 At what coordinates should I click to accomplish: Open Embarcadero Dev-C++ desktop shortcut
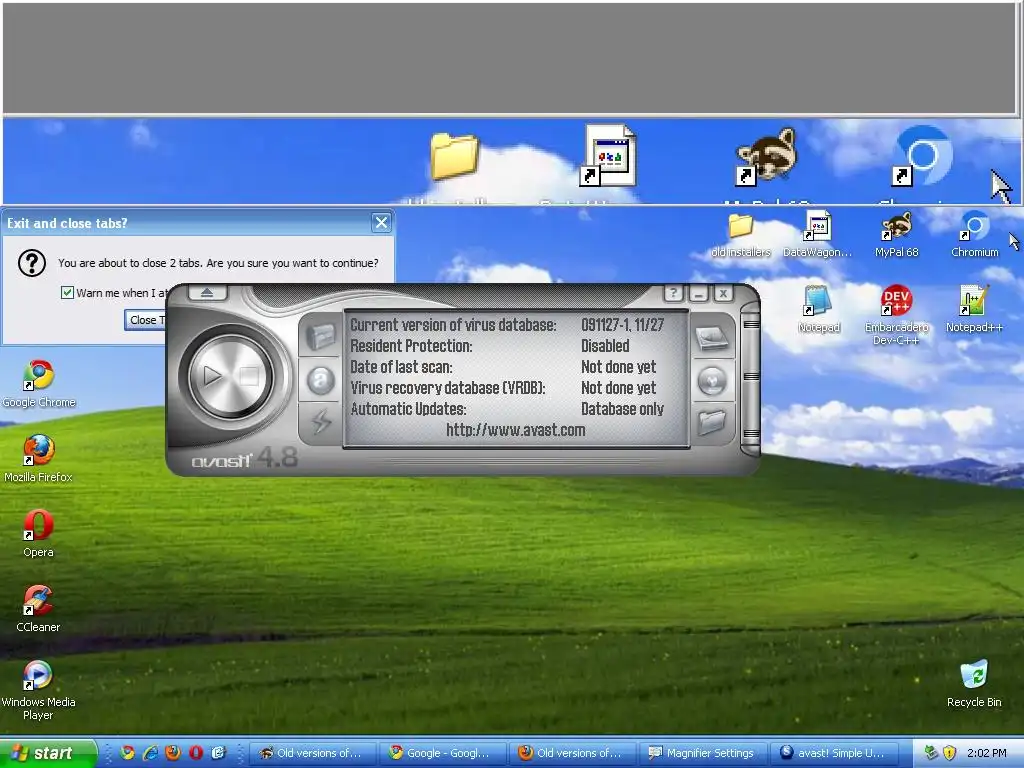(897, 315)
